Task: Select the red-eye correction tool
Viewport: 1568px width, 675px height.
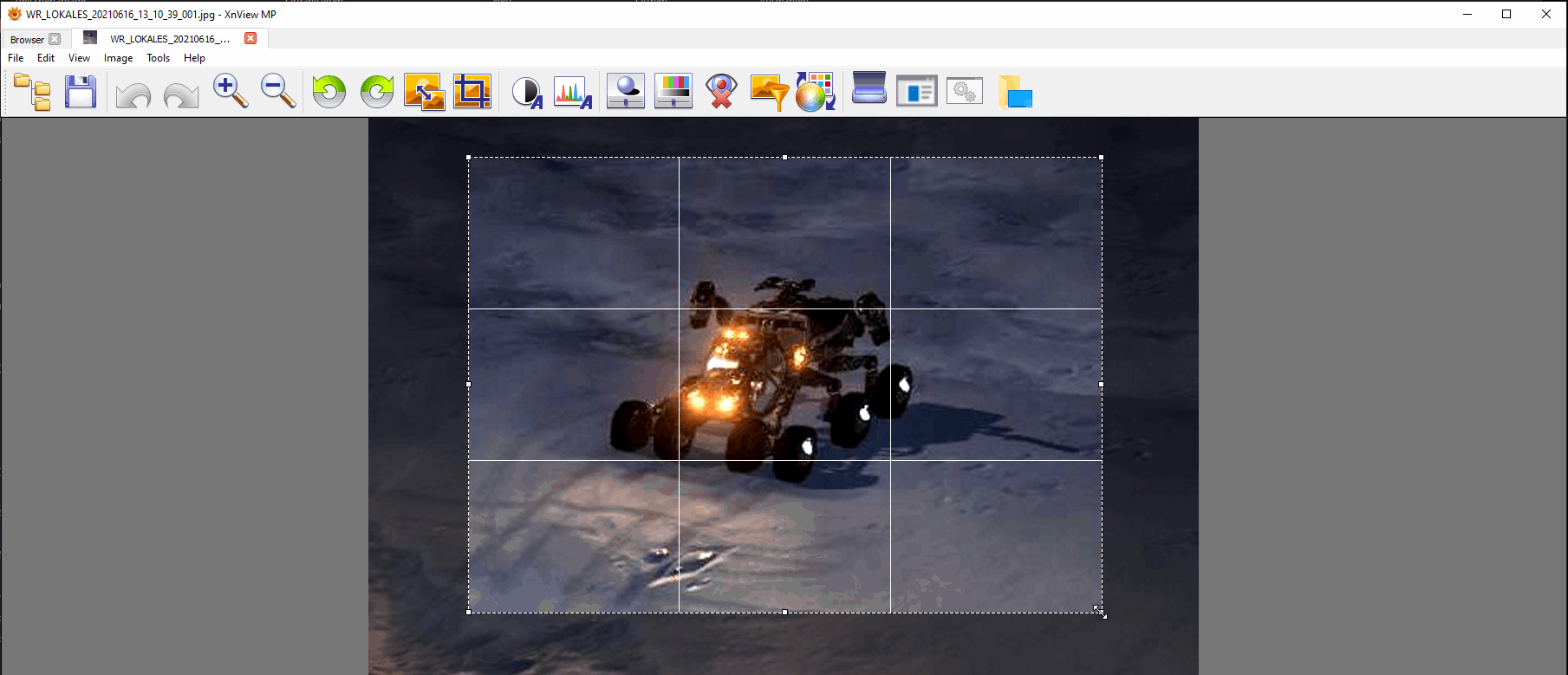Action: click(x=721, y=91)
